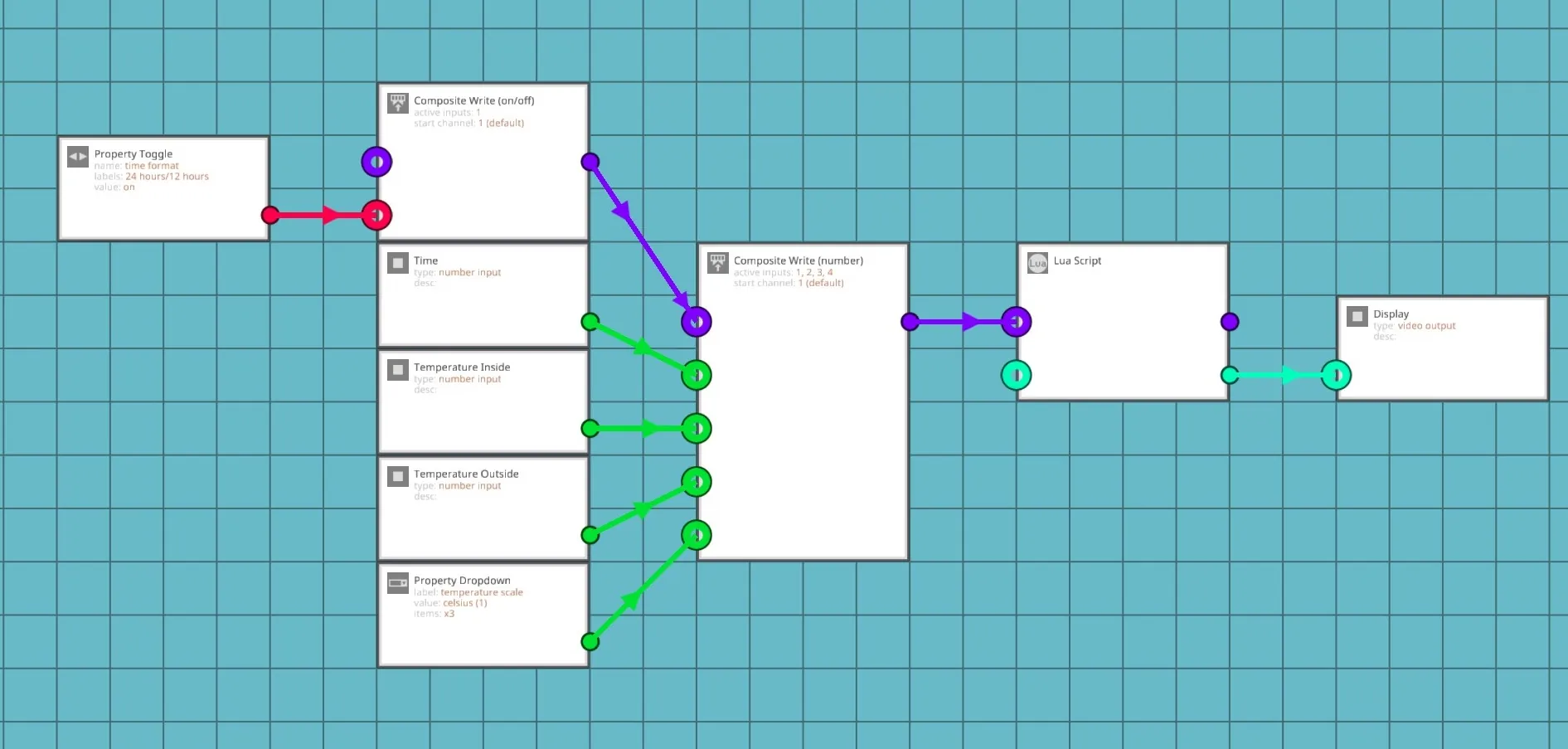The image size is (1568, 749).
Task: Click the Property Dropdown green output port
Action: [x=590, y=641]
